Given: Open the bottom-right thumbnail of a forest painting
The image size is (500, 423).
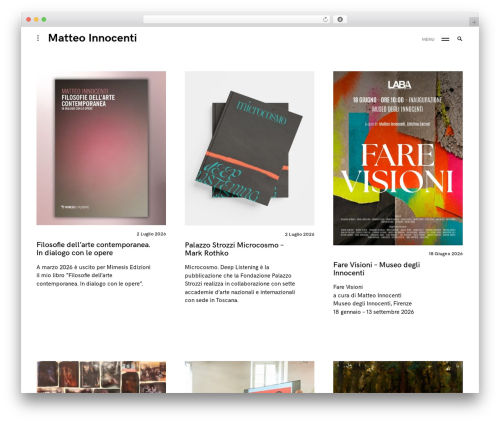Looking at the screenshot, I should click(398, 377).
